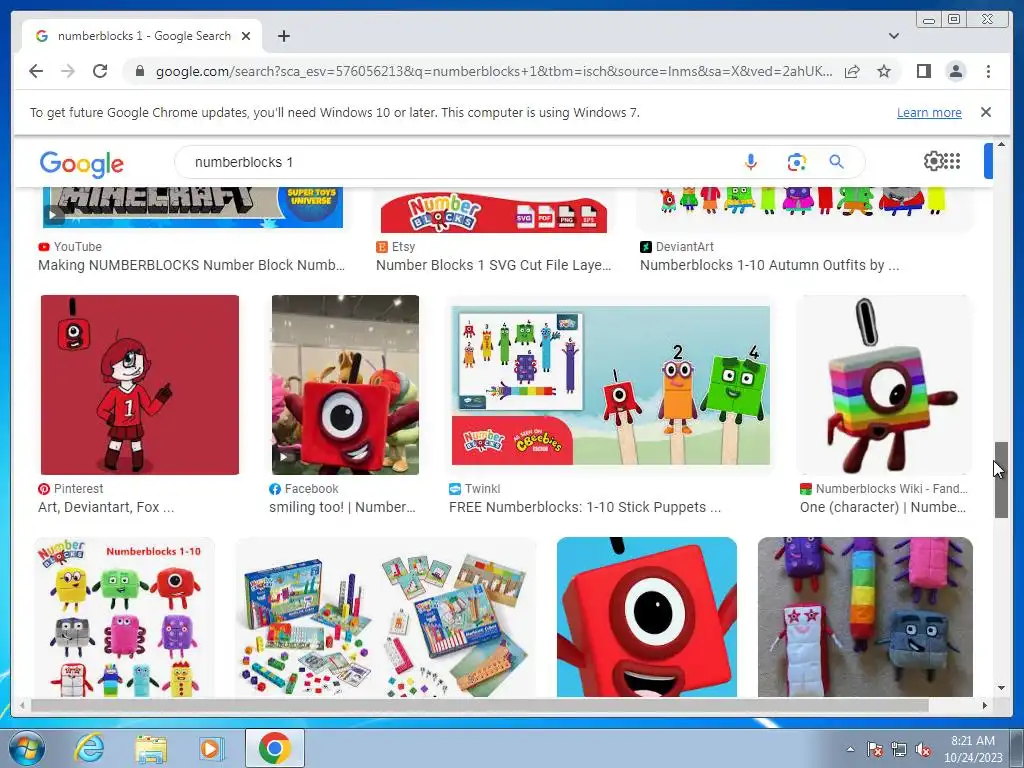Open a new browser tab

pyautogui.click(x=283, y=36)
